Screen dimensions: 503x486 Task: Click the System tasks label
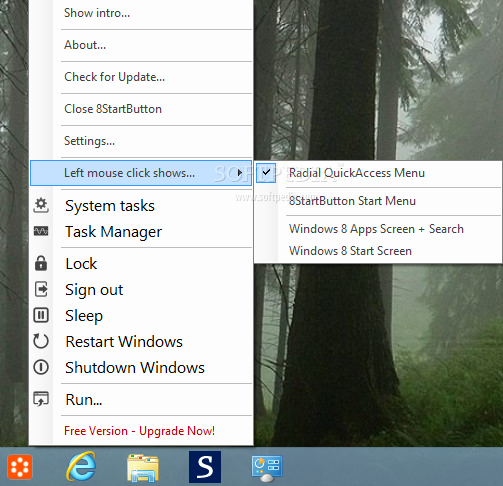point(110,206)
